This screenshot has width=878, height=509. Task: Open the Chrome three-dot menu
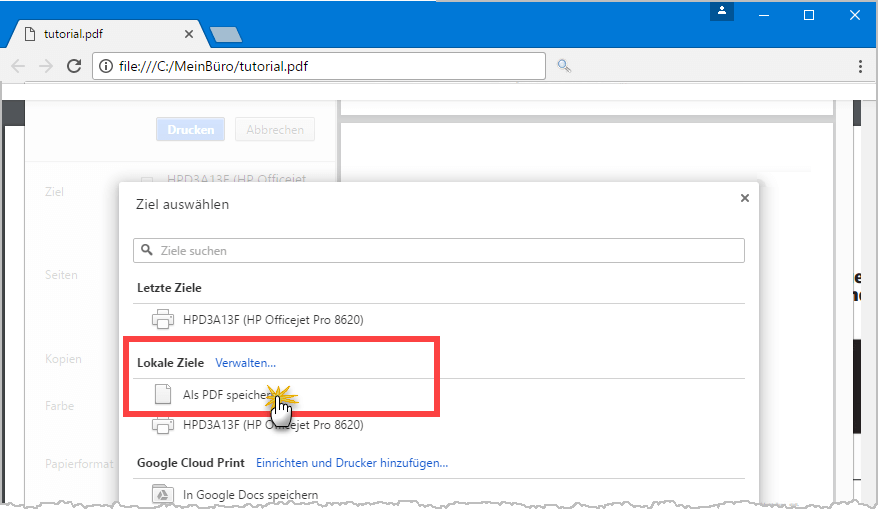click(x=860, y=66)
